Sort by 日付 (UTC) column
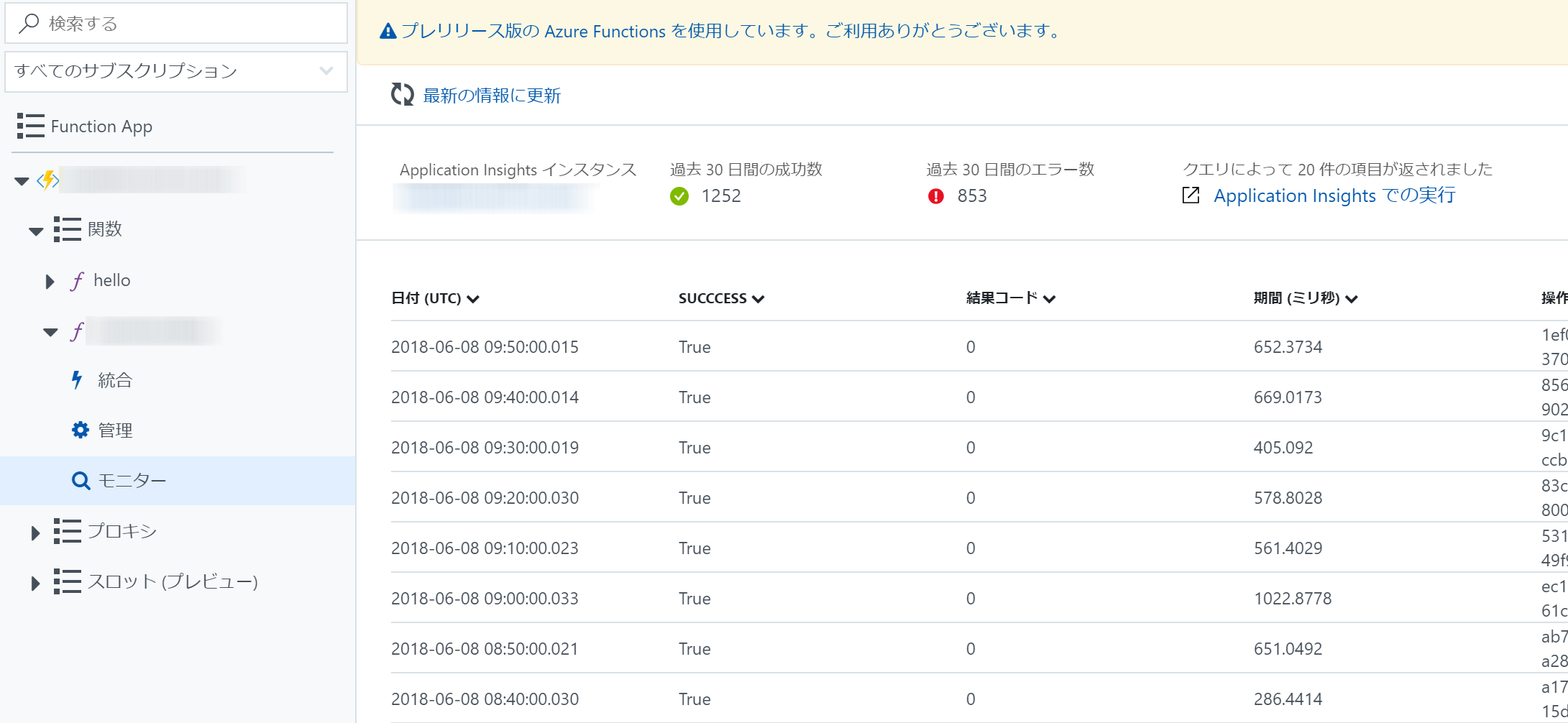 pos(435,298)
